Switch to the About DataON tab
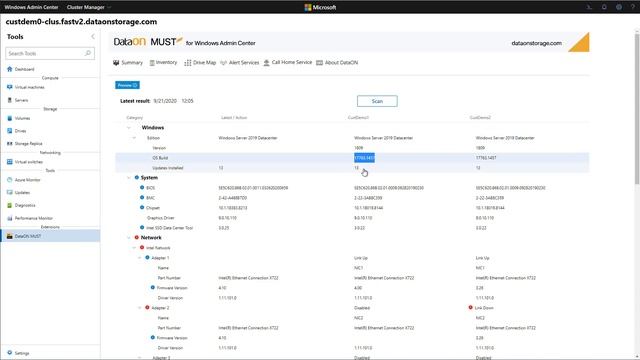Image resolution: width=640 pixels, height=360 pixels. point(337,62)
